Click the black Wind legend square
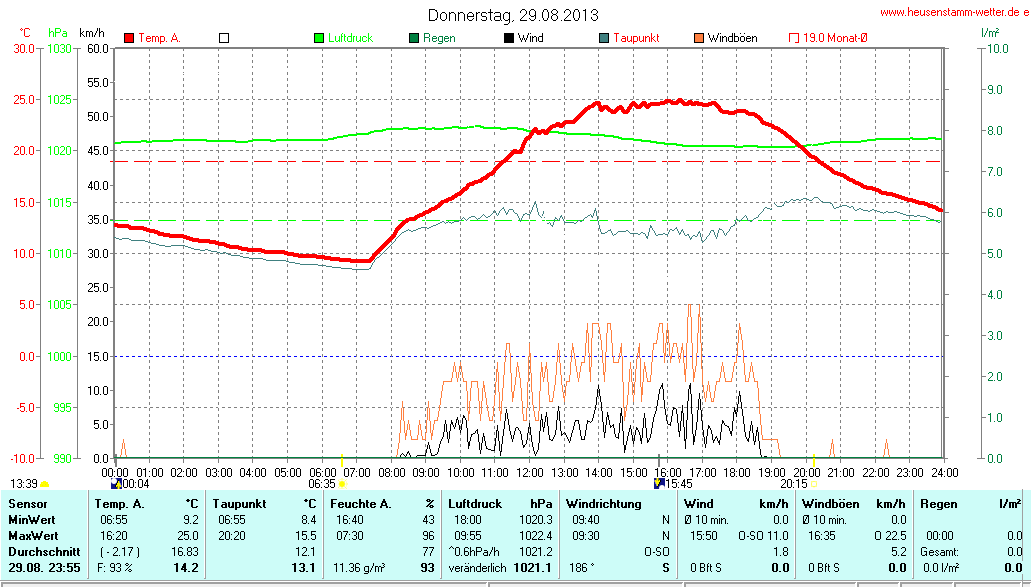 click(x=509, y=38)
